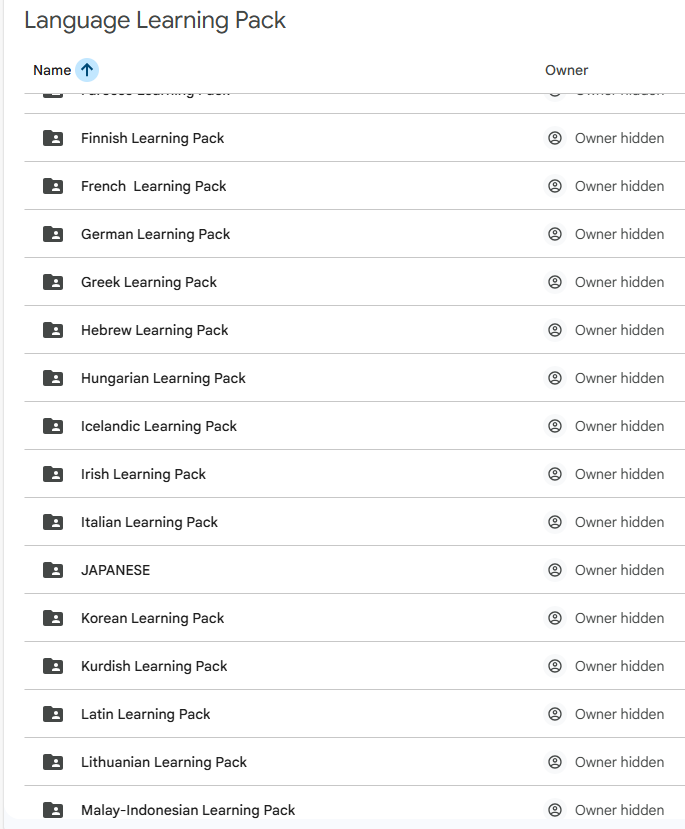The image size is (685, 829).
Task: Click the owner icon beside Italian Learning Pack
Action: 554,521
